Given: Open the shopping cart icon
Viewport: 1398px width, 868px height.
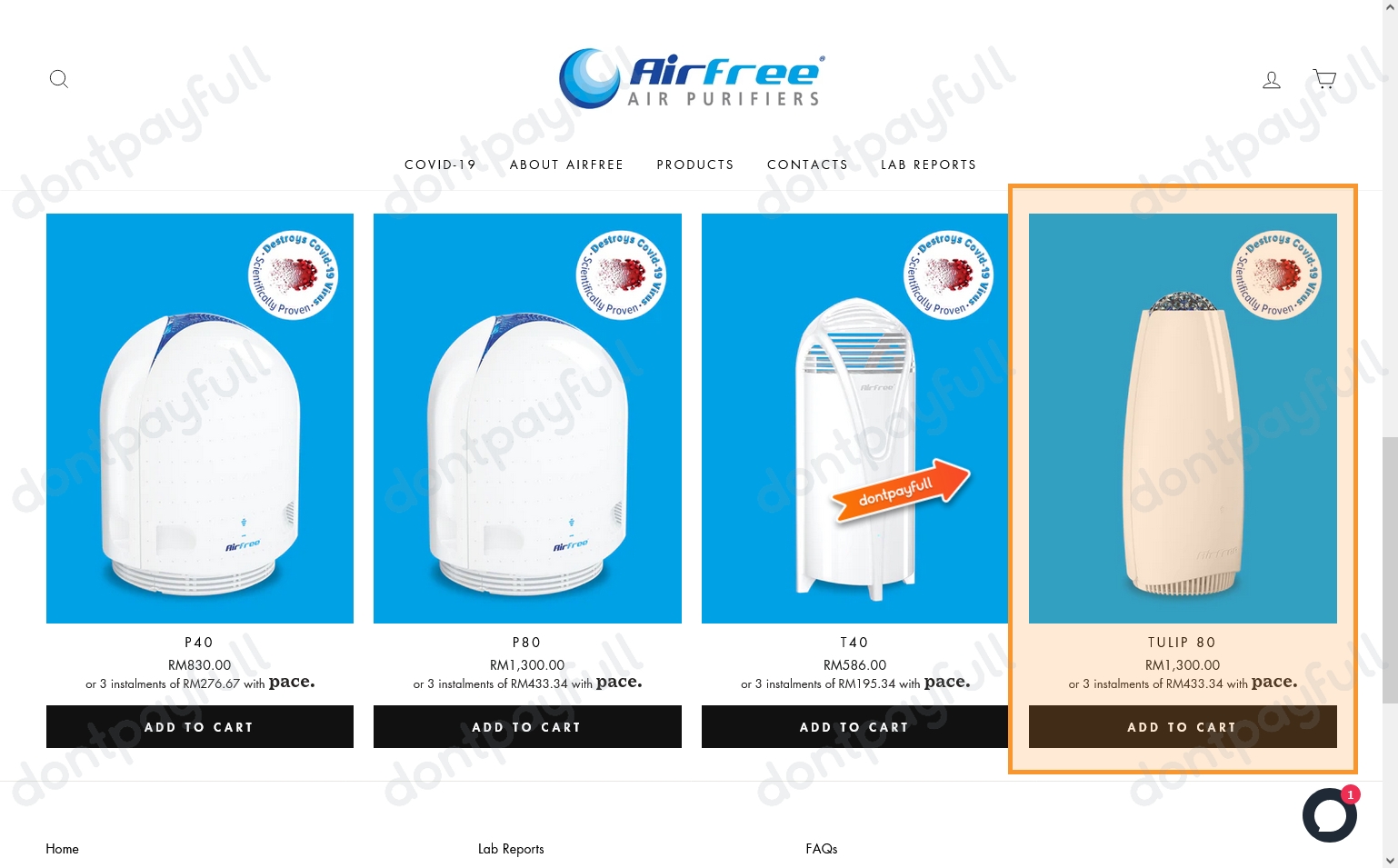Looking at the screenshot, I should [1324, 79].
